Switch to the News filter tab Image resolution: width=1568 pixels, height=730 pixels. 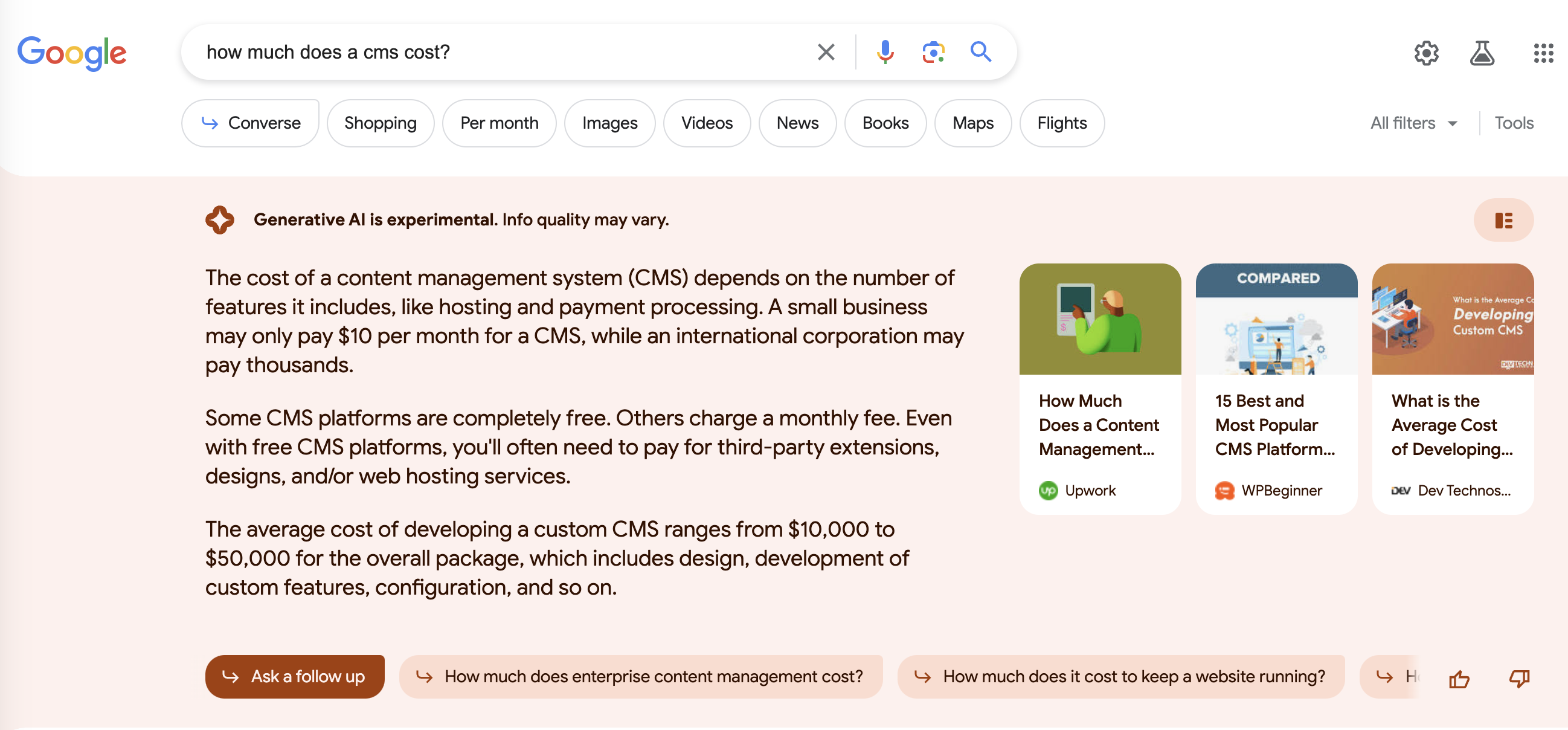tap(797, 124)
